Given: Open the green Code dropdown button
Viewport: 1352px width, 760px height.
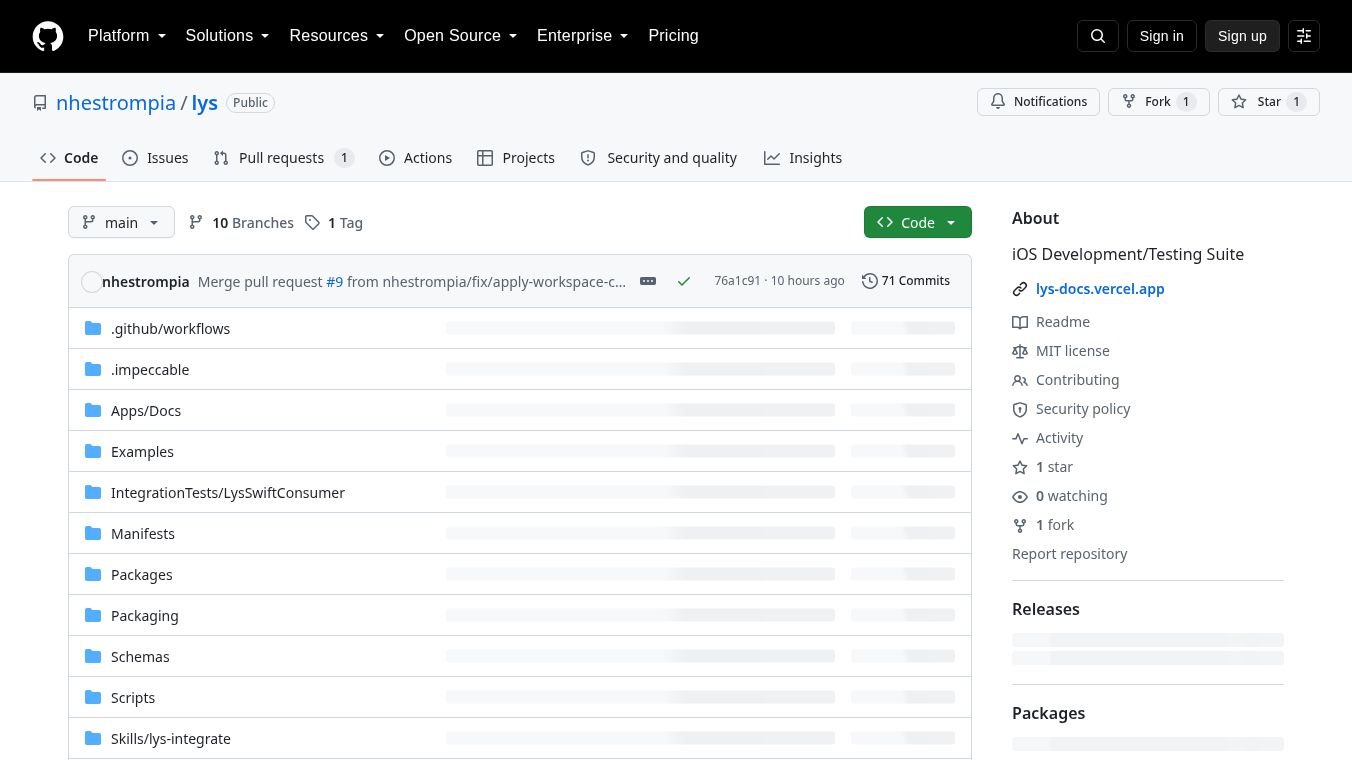Looking at the screenshot, I should coord(918,222).
